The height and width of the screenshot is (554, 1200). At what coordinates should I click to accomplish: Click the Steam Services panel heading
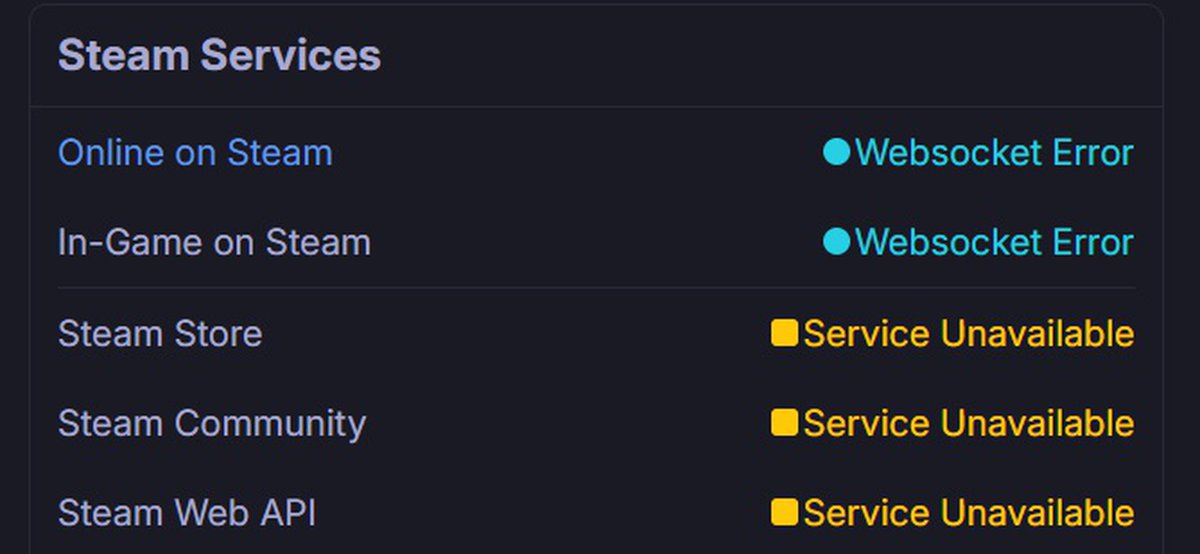pyautogui.click(x=219, y=56)
